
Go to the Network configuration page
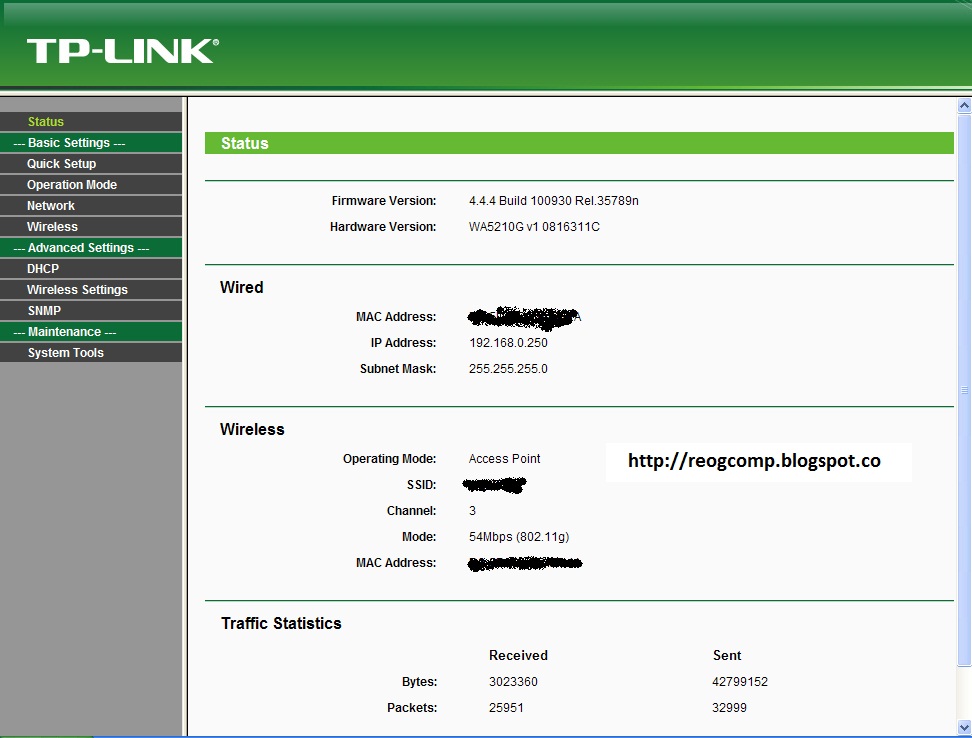tap(50, 205)
